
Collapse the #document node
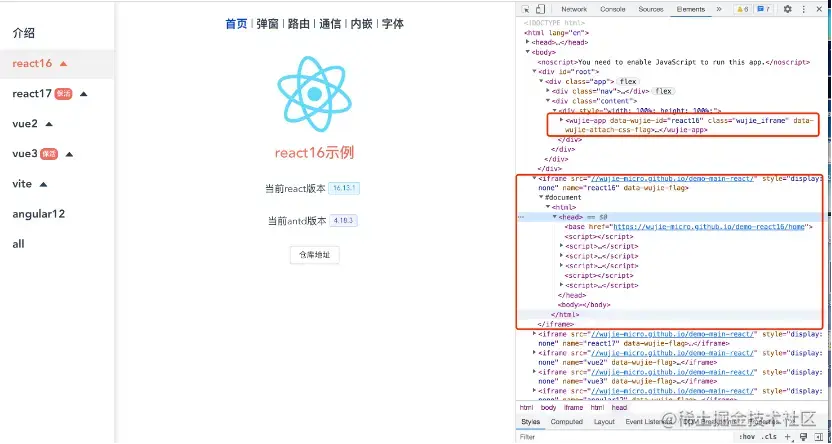point(542,197)
